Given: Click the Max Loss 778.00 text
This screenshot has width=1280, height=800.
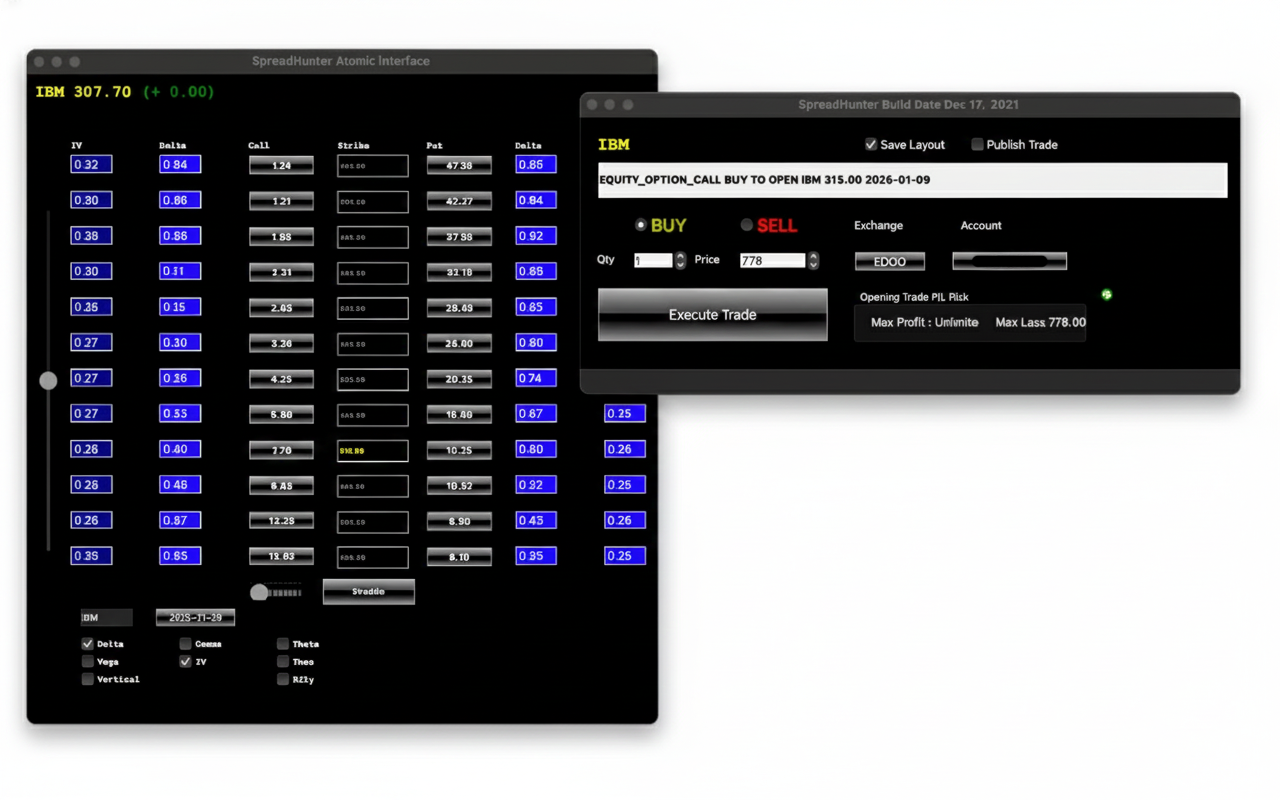Looking at the screenshot, I should 1040,323.
